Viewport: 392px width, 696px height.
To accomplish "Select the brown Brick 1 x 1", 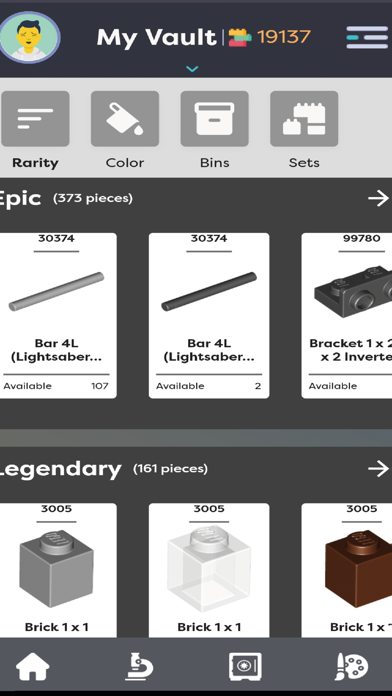I will click(347, 570).
